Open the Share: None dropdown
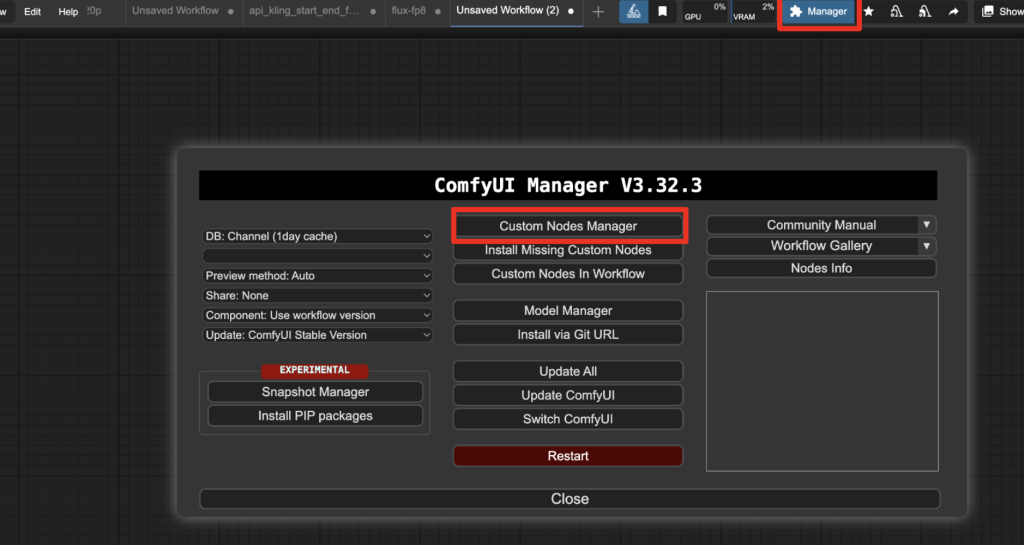This screenshot has height=545, width=1024. pyautogui.click(x=317, y=295)
